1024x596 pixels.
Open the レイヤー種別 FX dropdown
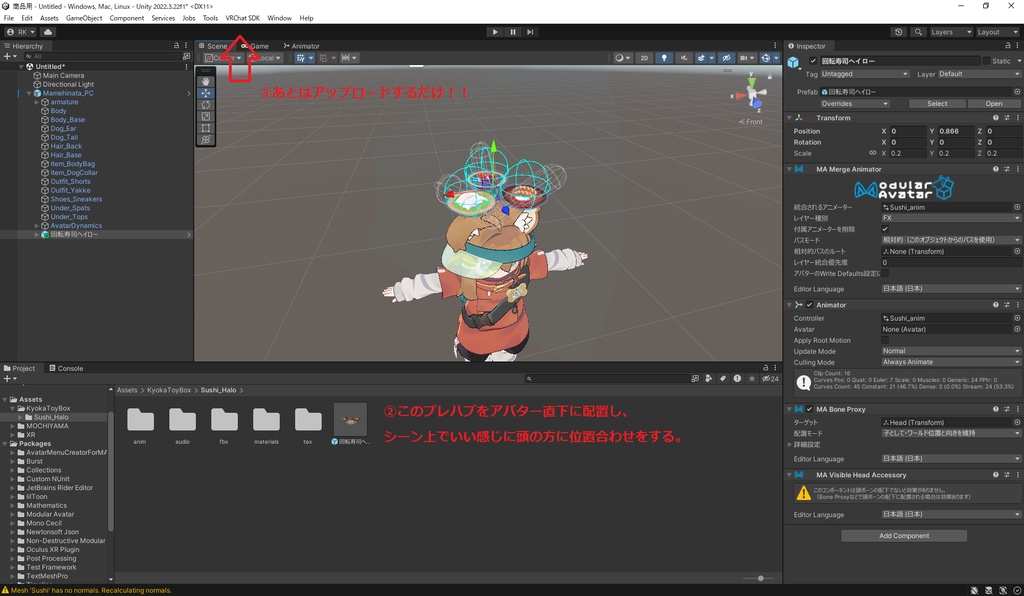pyautogui.click(x=951, y=218)
